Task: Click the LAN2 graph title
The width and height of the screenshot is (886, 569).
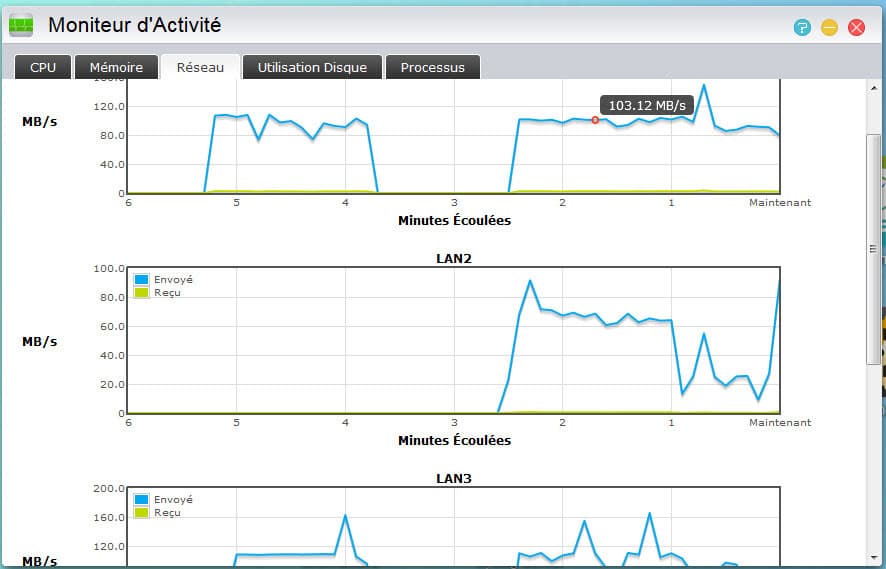Action: point(454,258)
